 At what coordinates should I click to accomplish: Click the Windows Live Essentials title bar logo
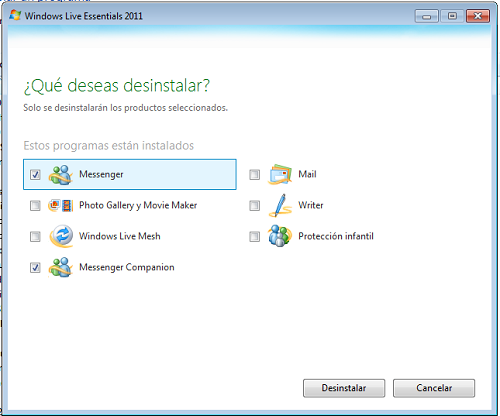pyautogui.click(x=15, y=16)
